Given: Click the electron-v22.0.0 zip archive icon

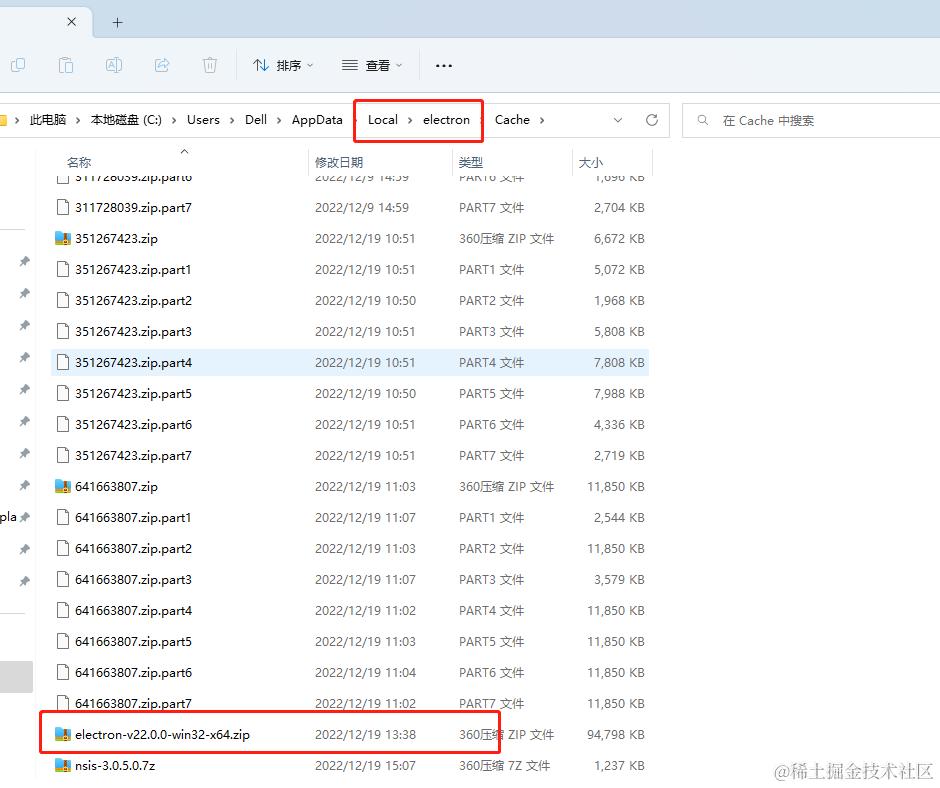Looking at the screenshot, I should (x=63, y=734).
